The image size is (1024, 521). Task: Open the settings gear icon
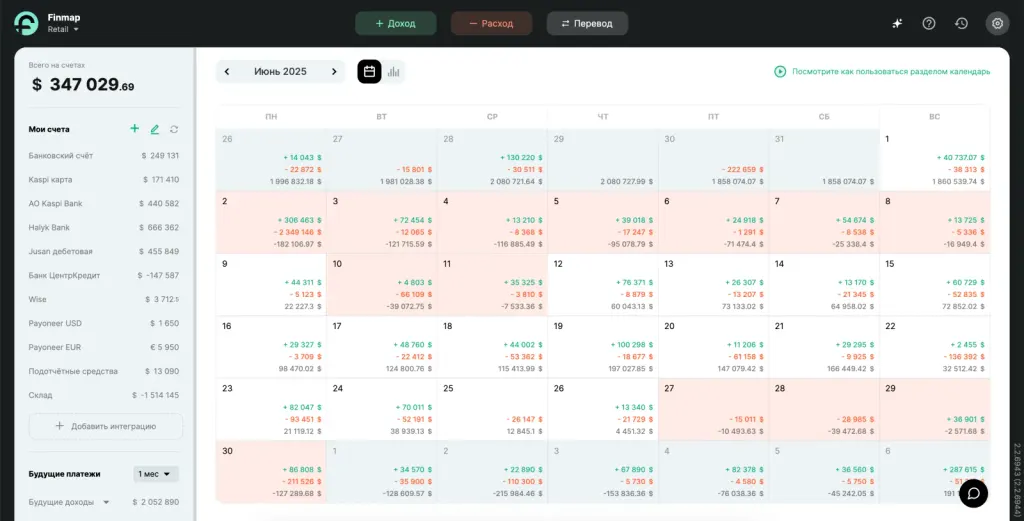click(997, 24)
